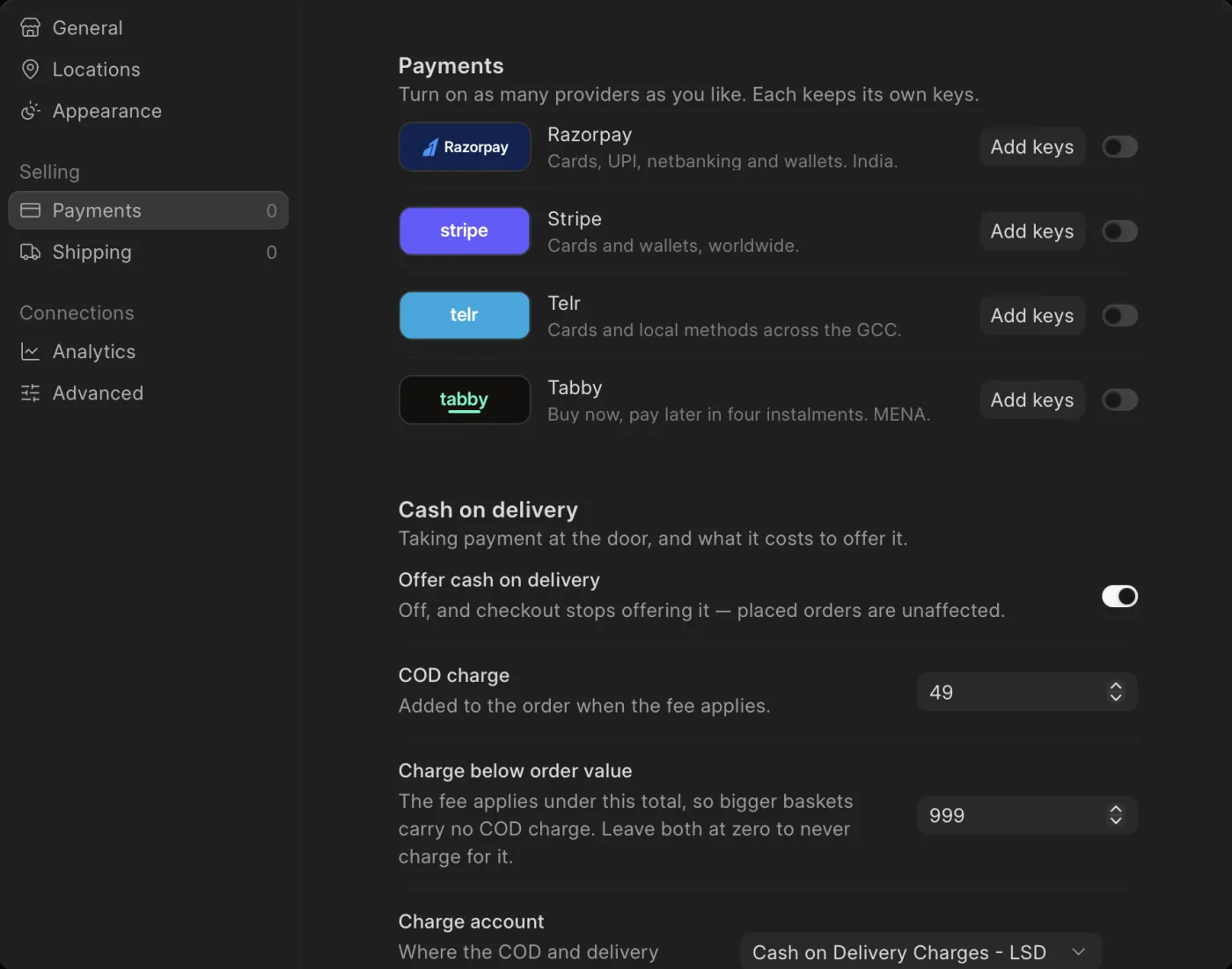Click the 'Turn on as many providers' subtitle
Viewport: 1232px width, 969px height.
pyautogui.click(x=688, y=95)
